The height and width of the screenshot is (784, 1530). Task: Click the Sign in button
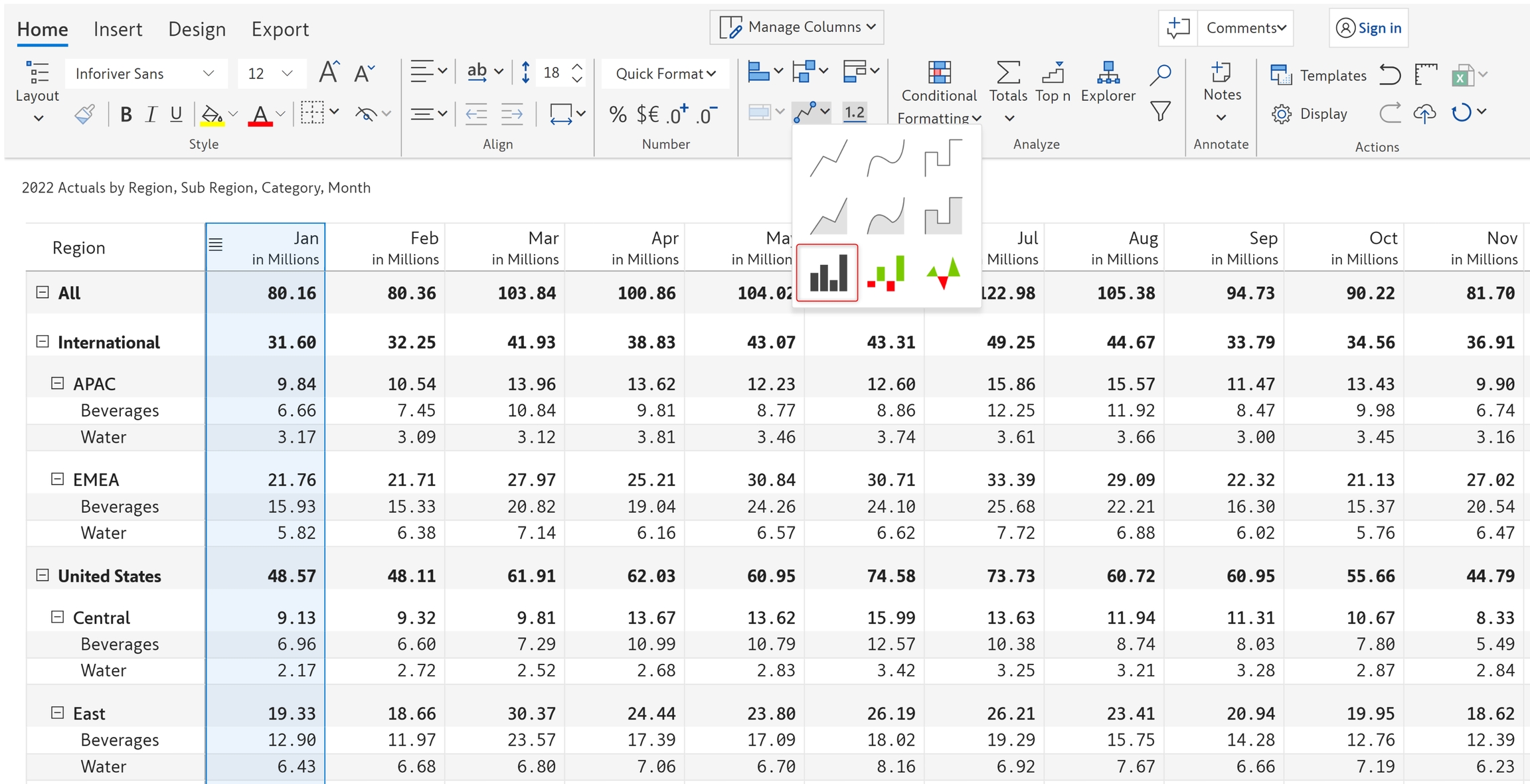pyautogui.click(x=1369, y=28)
